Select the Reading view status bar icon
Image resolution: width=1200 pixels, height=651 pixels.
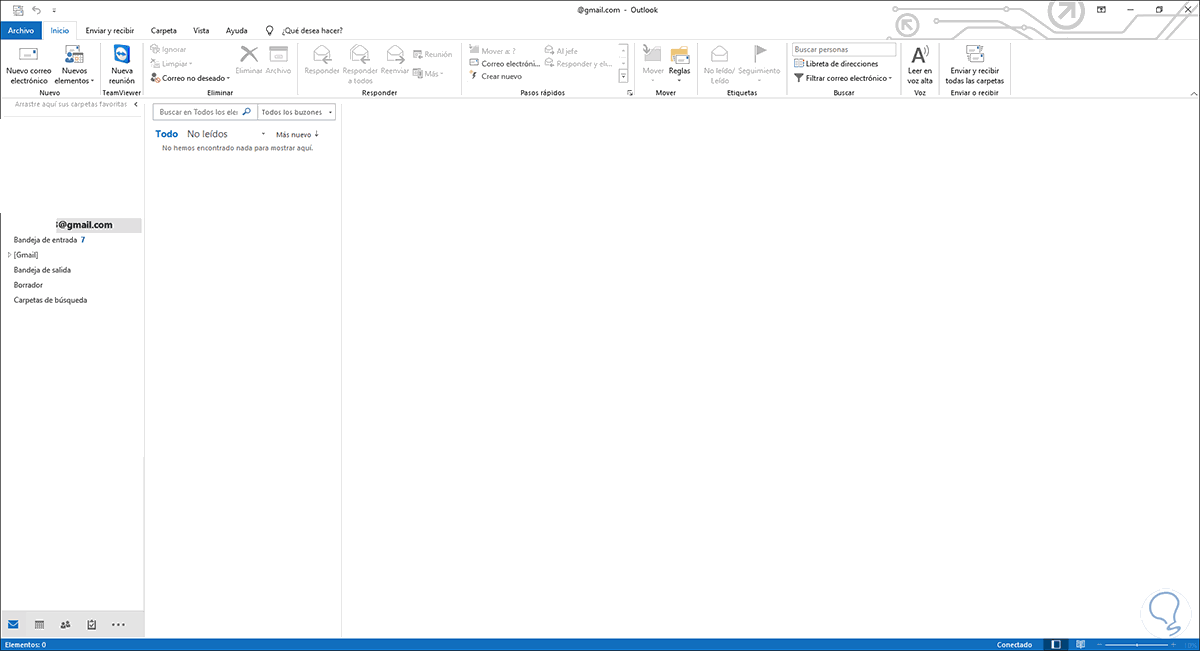[1079, 645]
